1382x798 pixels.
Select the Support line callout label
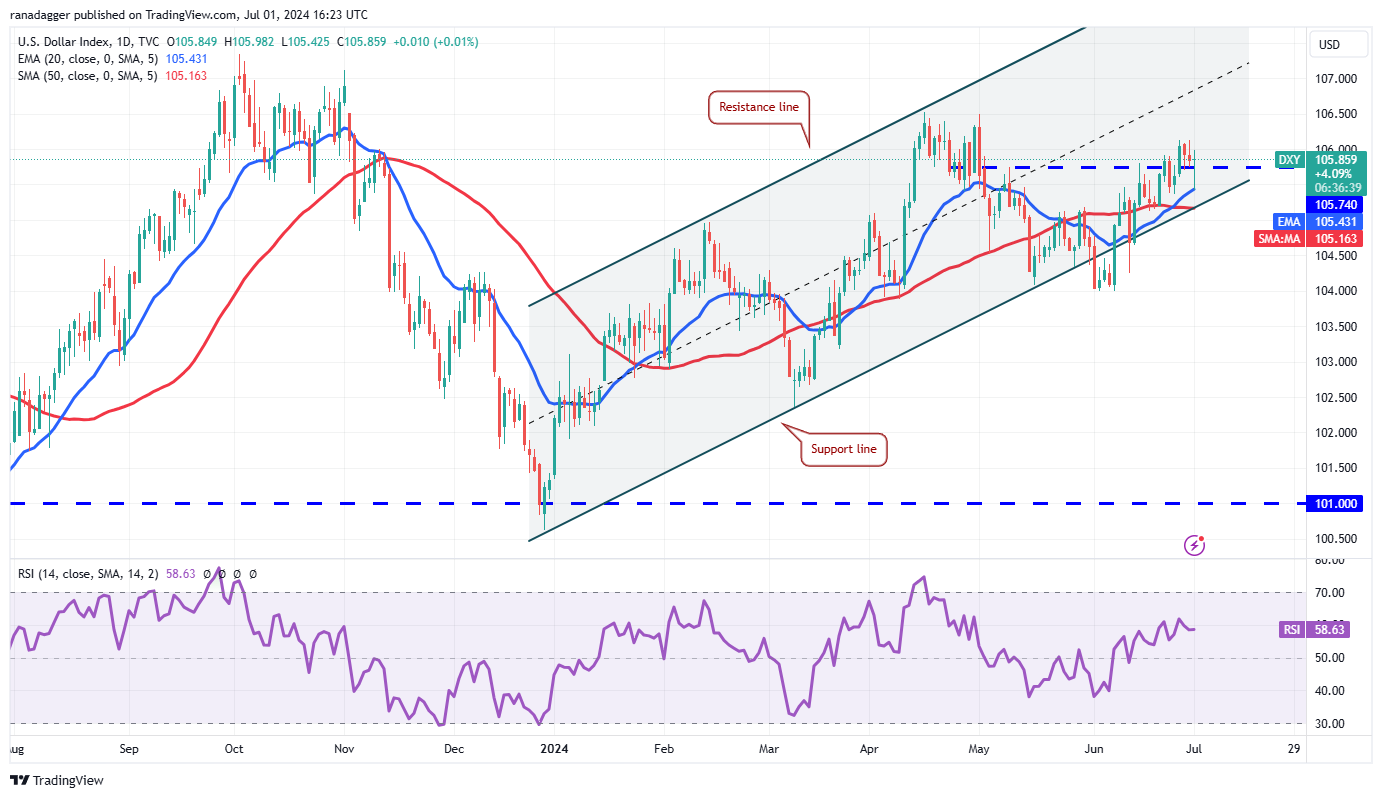[845, 449]
